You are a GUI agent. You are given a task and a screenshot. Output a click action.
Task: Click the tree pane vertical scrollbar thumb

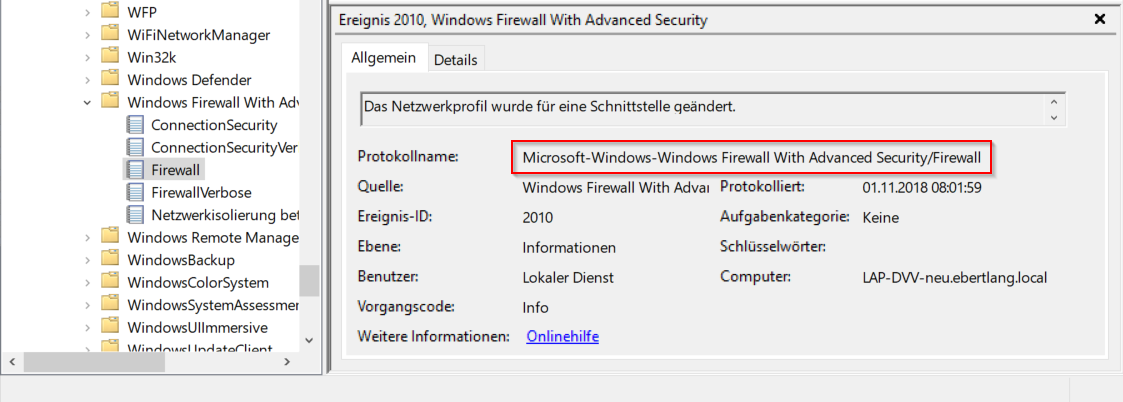click(x=309, y=280)
